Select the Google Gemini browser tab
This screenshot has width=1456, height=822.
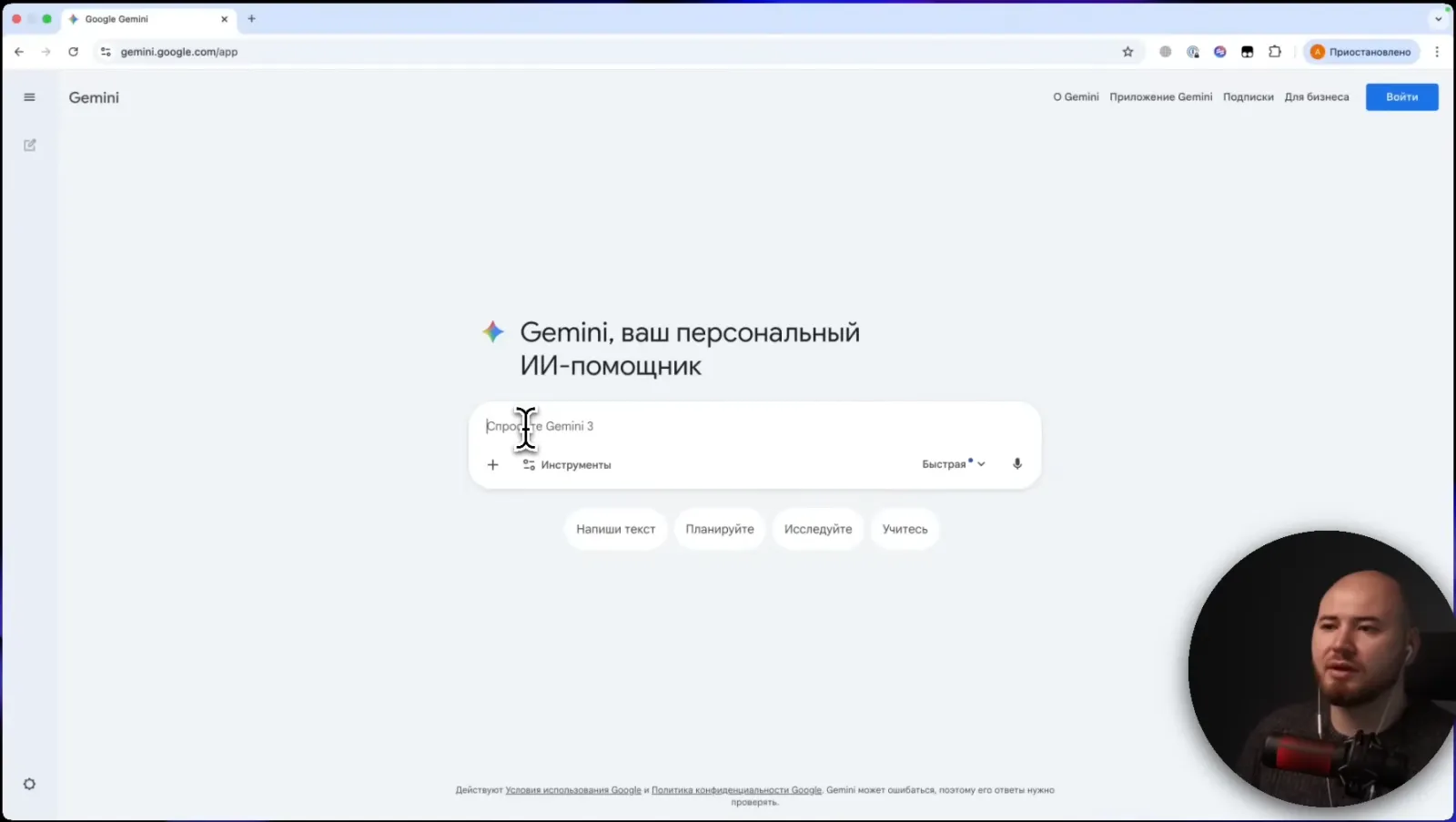point(148,19)
